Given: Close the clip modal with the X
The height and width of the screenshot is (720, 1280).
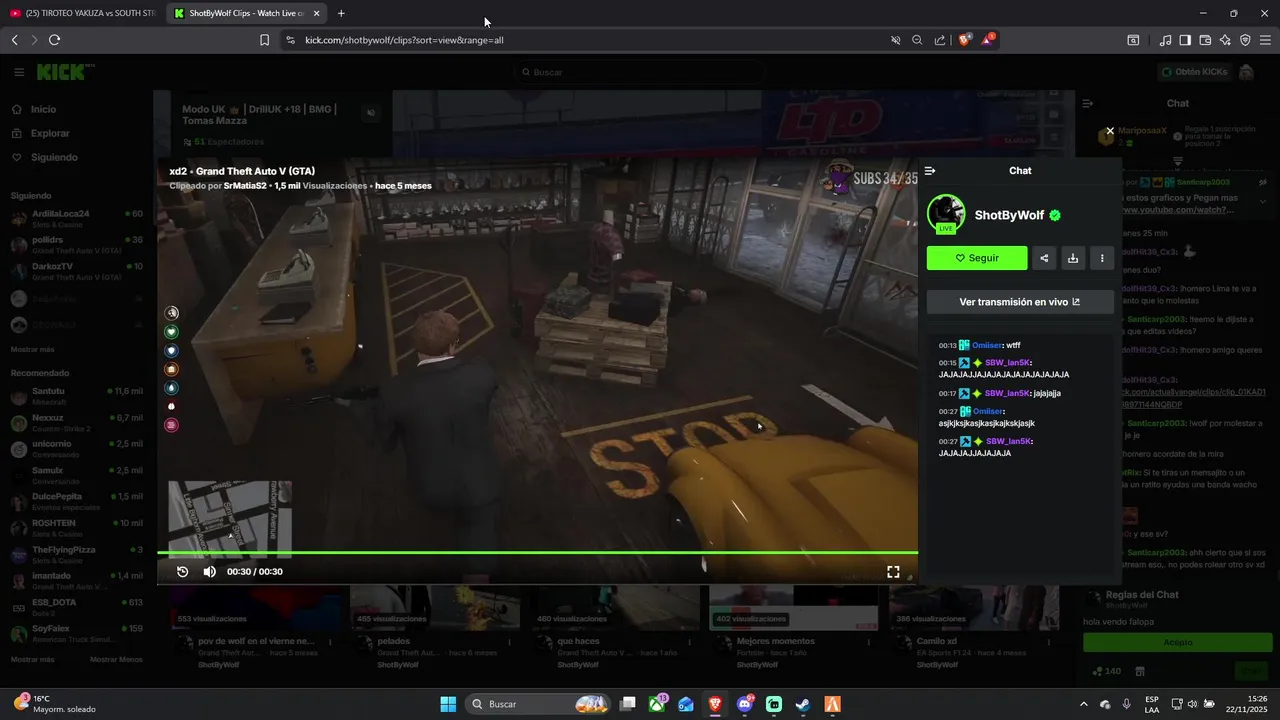Looking at the screenshot, I should click(x=1110, y=131).
